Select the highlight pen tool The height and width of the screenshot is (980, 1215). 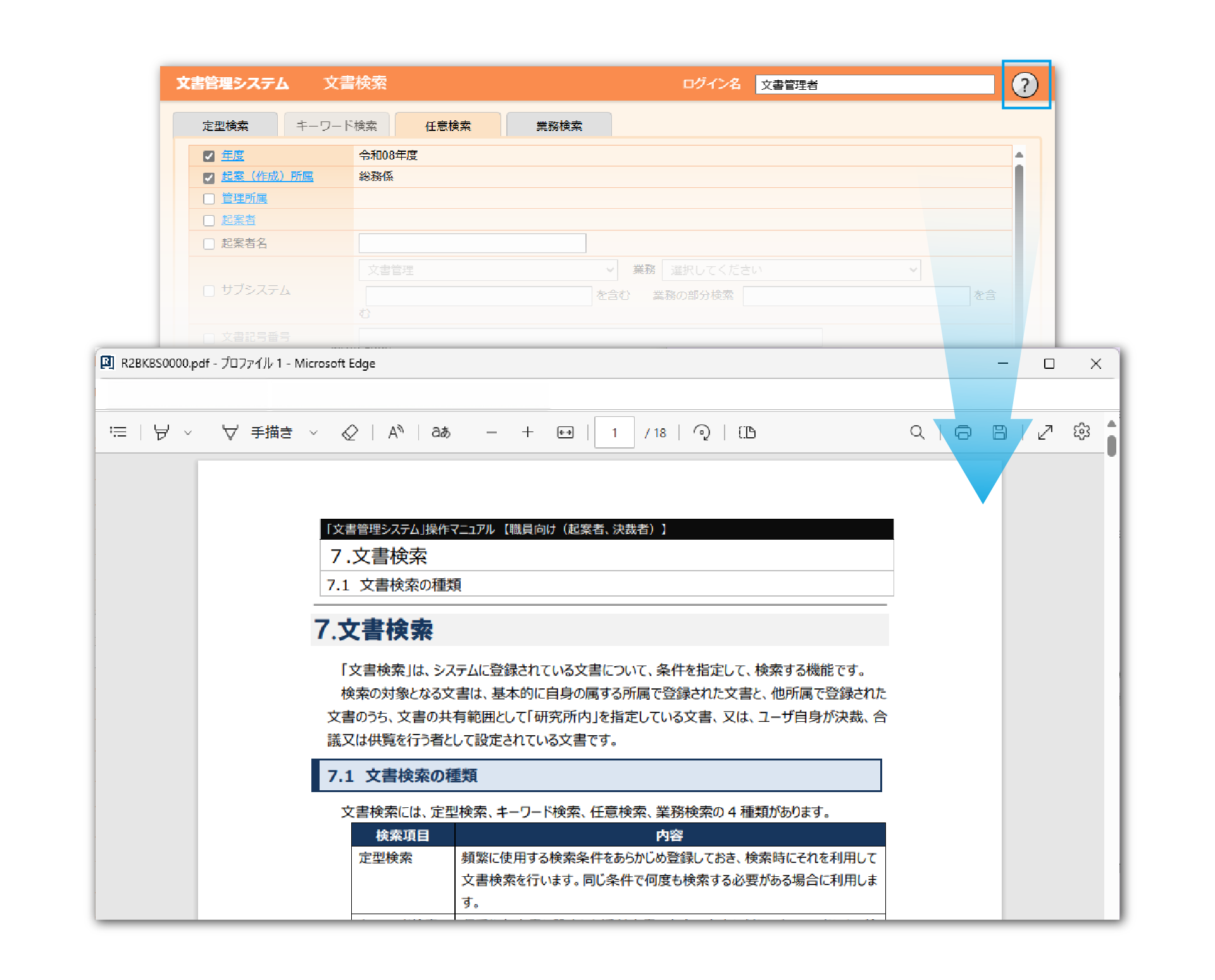coord(162,432)
